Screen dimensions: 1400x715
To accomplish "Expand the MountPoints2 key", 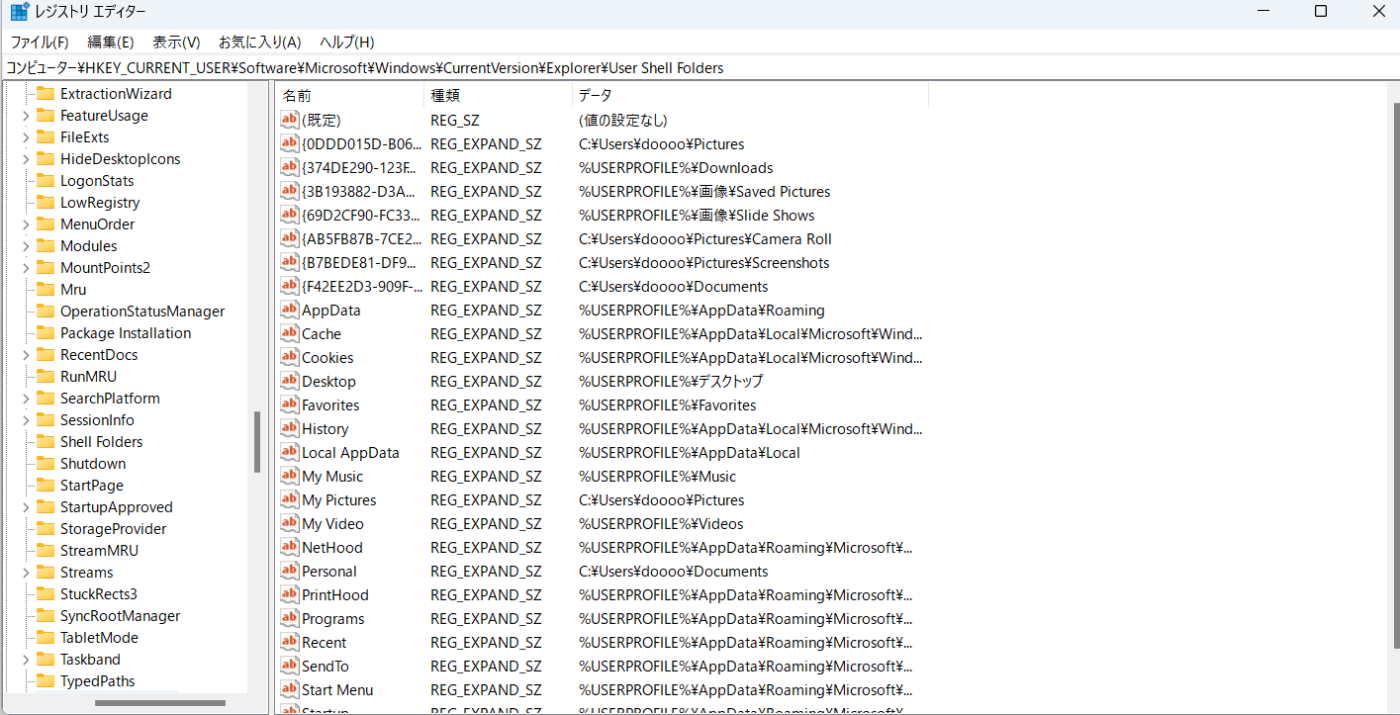I will (x=25, y=267).
